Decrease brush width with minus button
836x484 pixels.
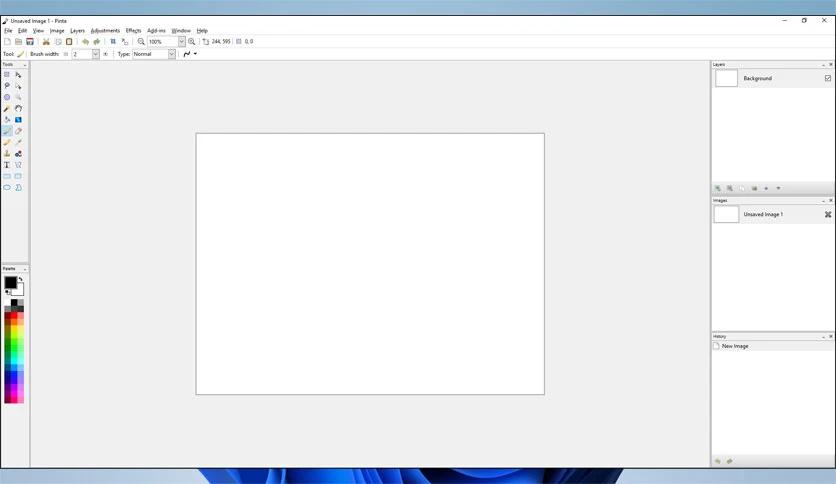66,54
